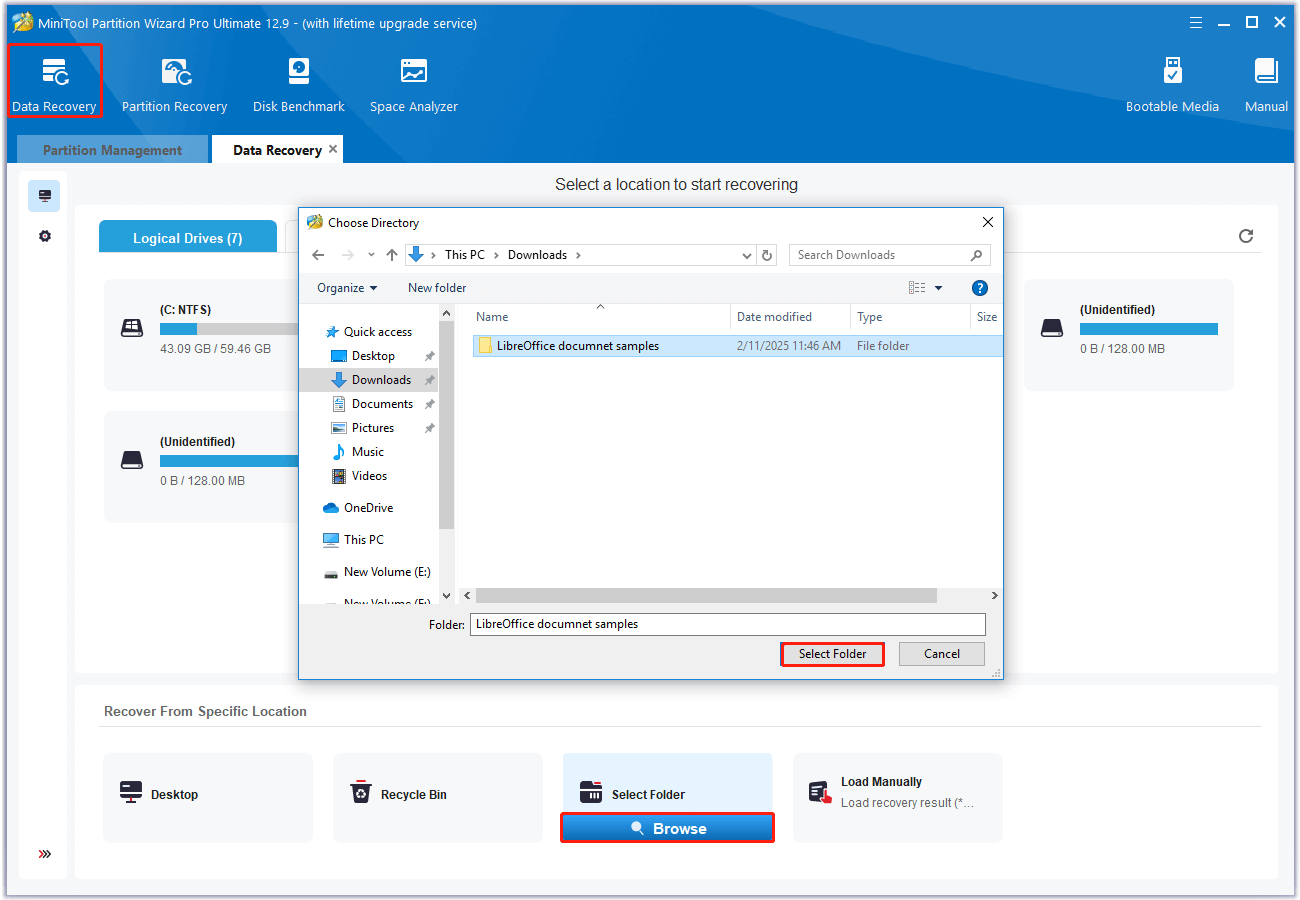
Task: Refresh the Downloads folder view
Action: tap(767, 255)
